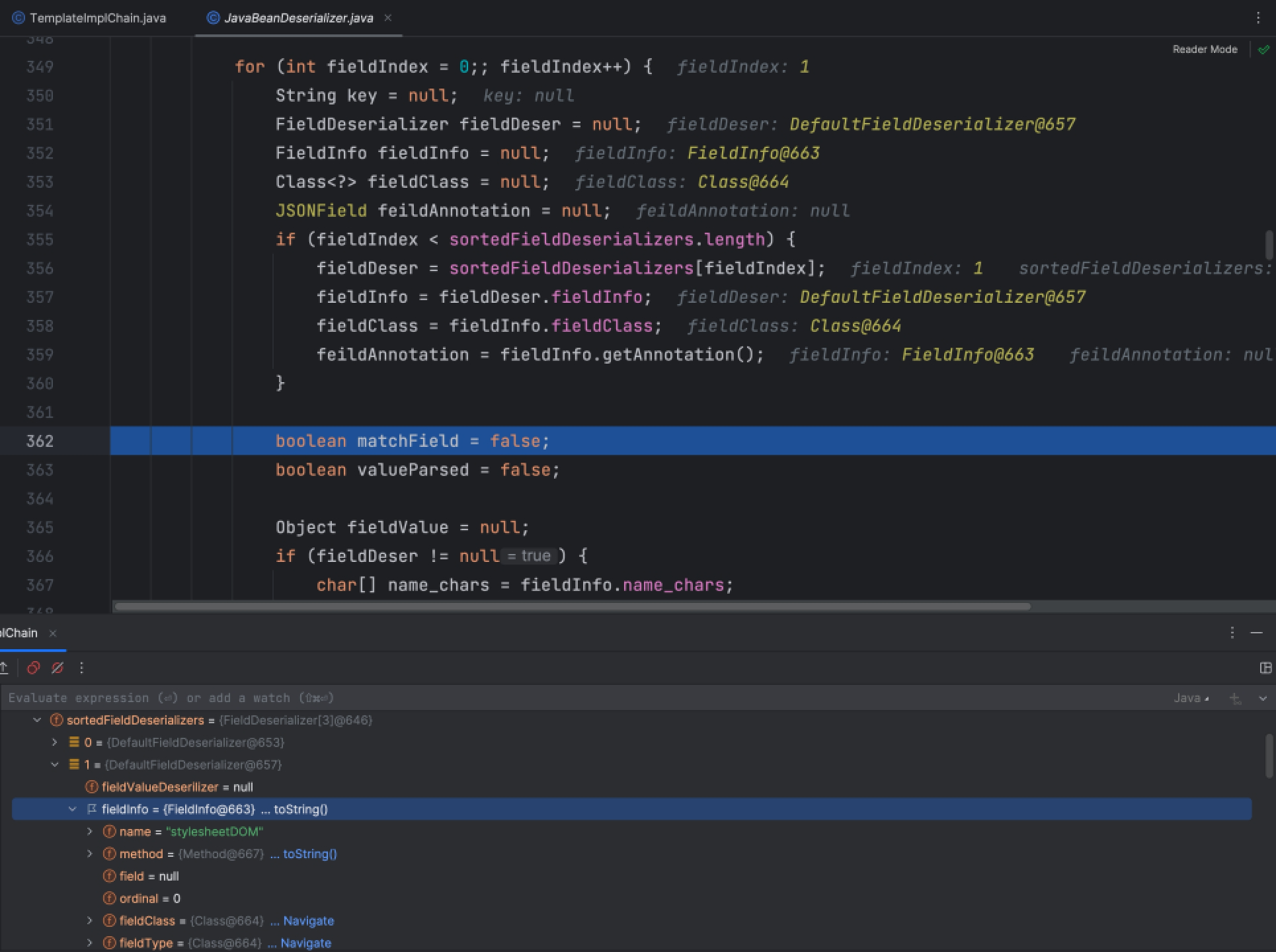Open the debug tool window options menu
Viewport: 1276px width, 952px height.
(1232, 633)
